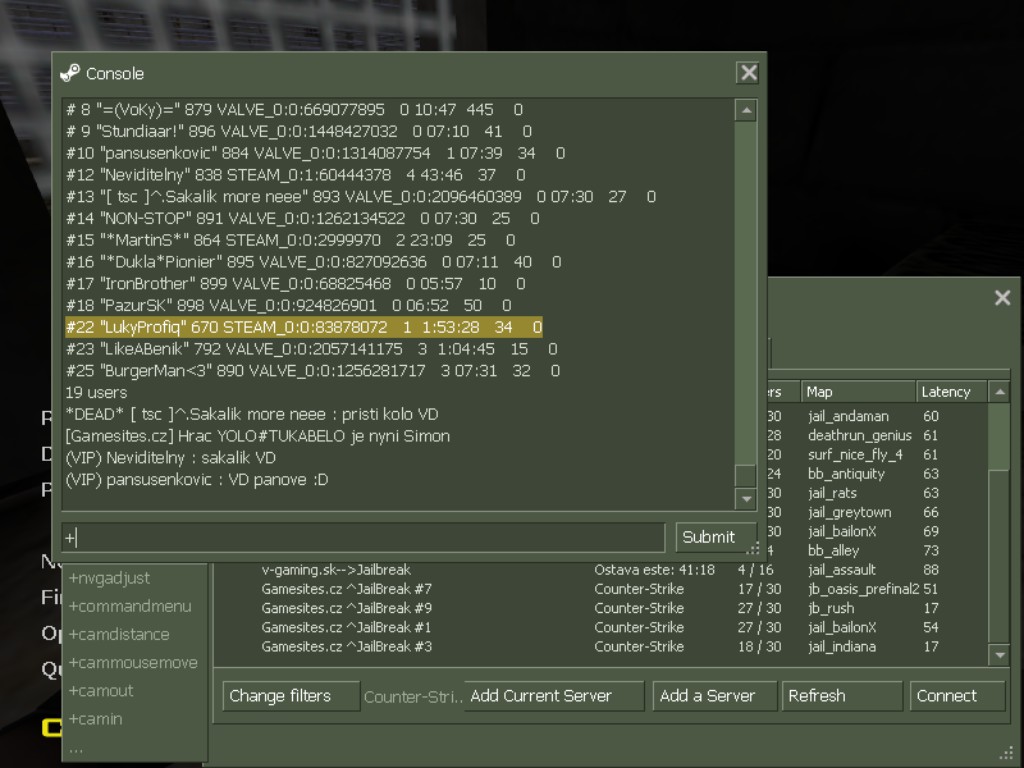Screen dimensions: 1024x768
Task: Show more autocomplete suggestions ellipsis
Action: (x=76, y=750)
